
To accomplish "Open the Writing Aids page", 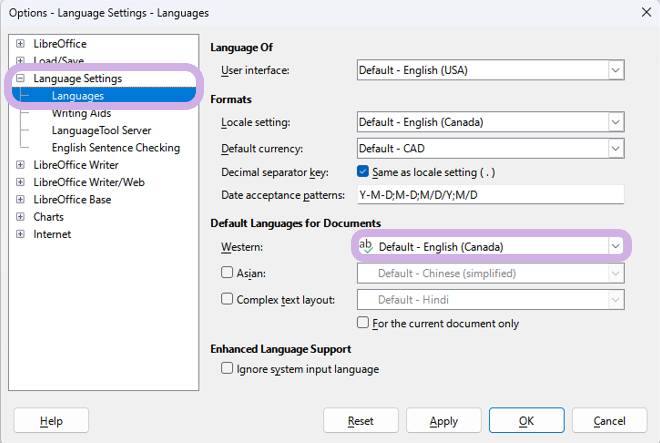I will click(81, 113).
